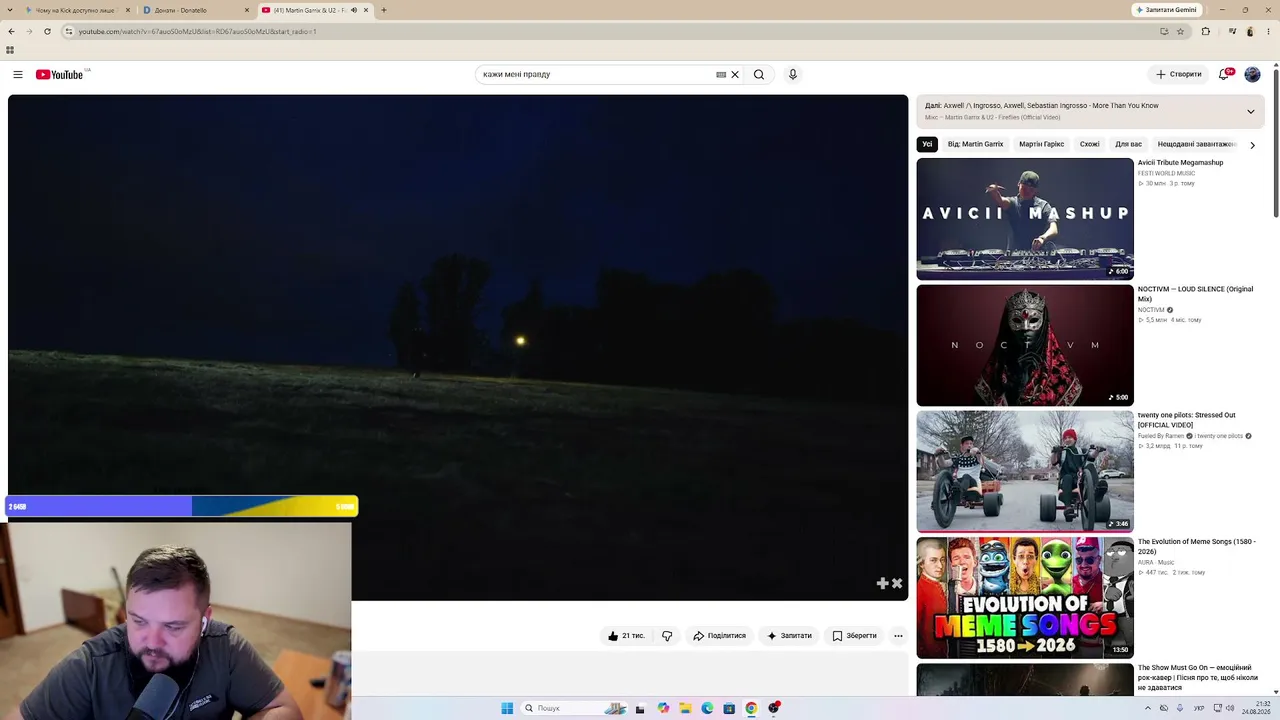Open the on-screen keyboard in the search box
Screen dimensions: 1280x720
[721, 74]
